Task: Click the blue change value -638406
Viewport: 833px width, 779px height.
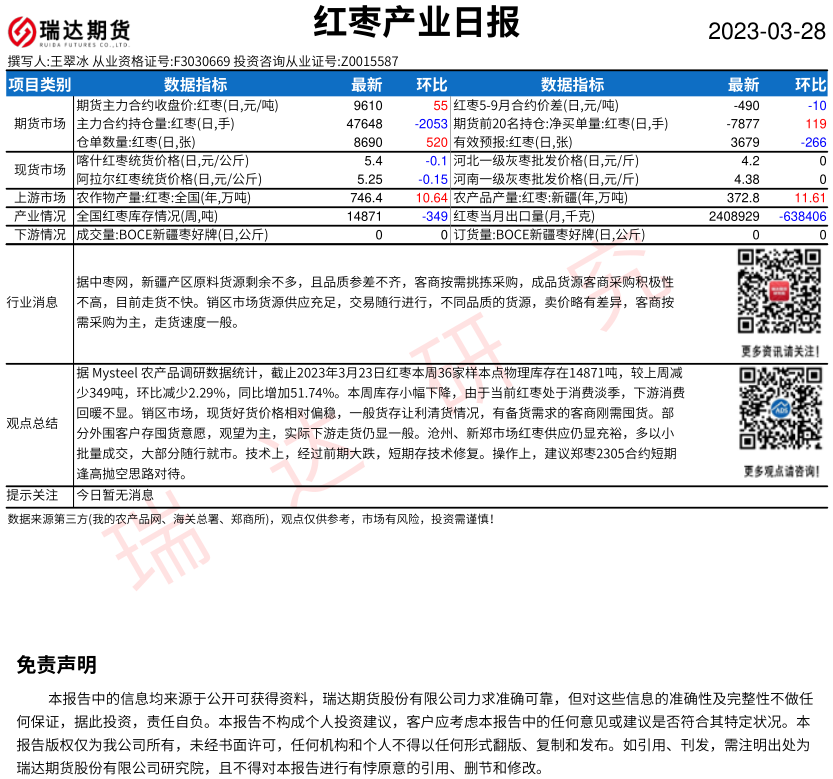Action: (x=802, y=216)
